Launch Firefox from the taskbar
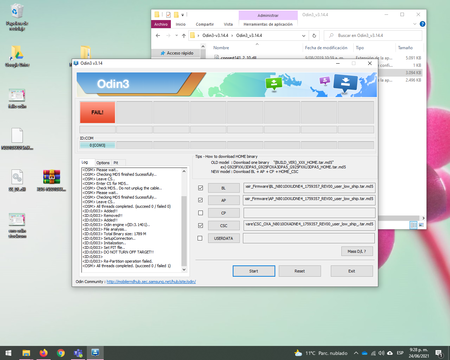This screenshot has width=450, height=360. point(43,353)
